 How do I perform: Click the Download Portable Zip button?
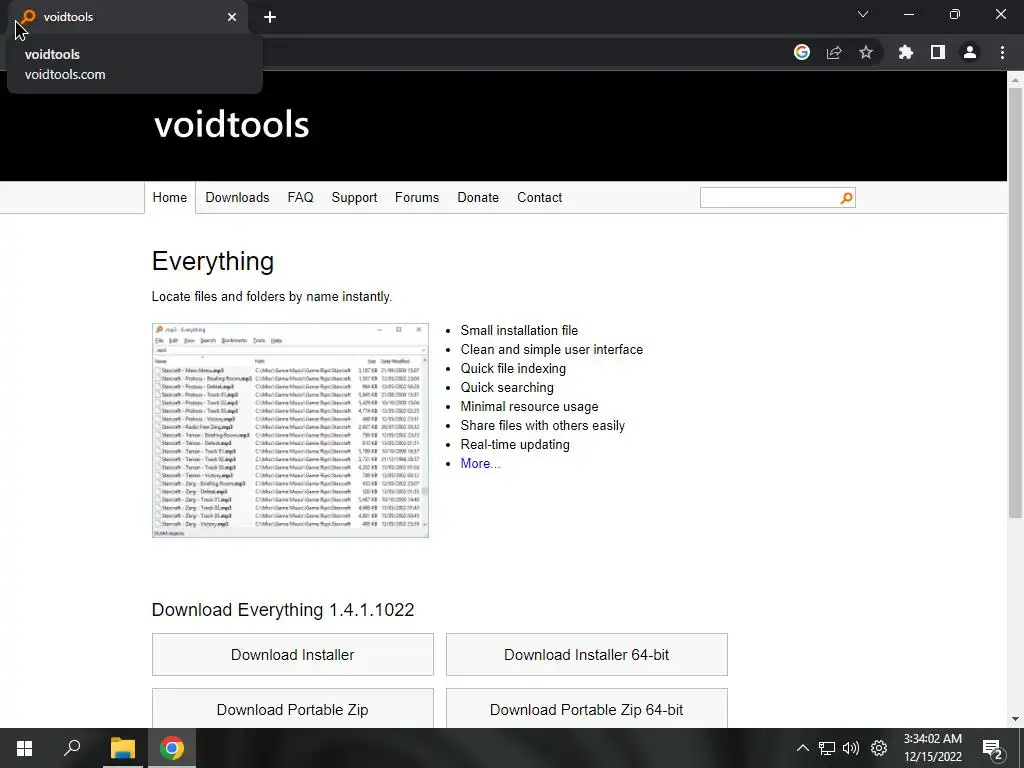coord(293,709)
